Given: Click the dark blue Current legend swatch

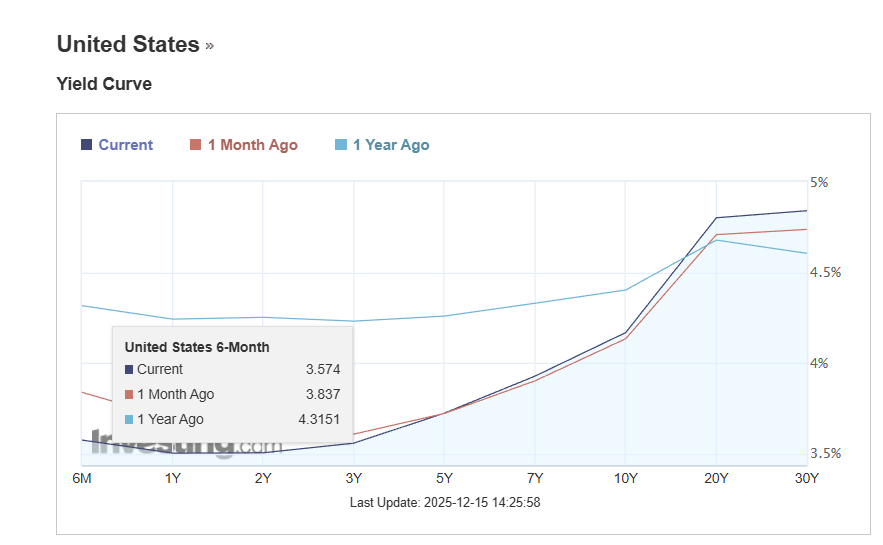Looking at the screenshot, I should (86, 145).
